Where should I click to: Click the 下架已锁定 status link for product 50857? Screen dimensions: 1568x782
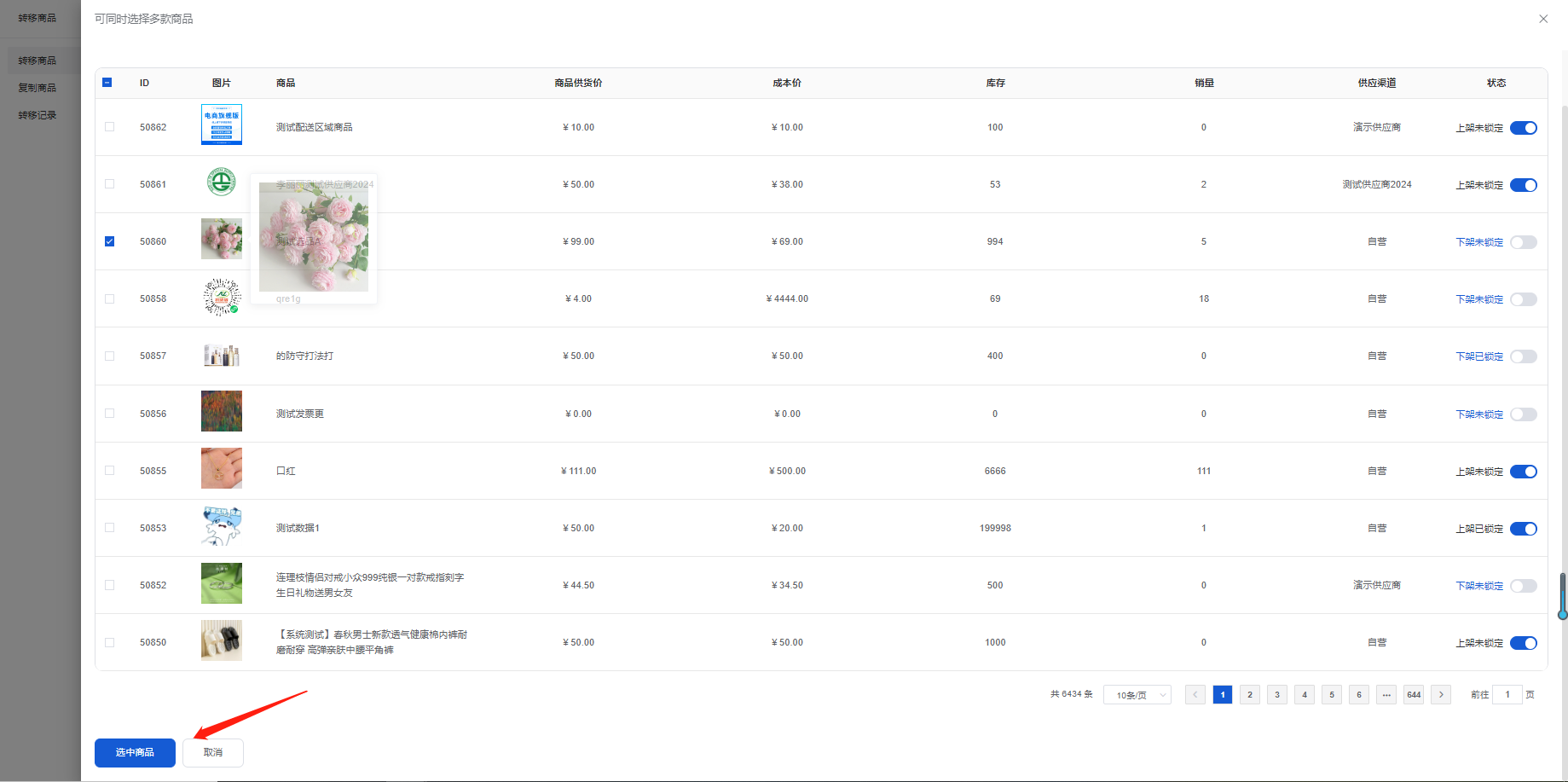point(1479,356)
